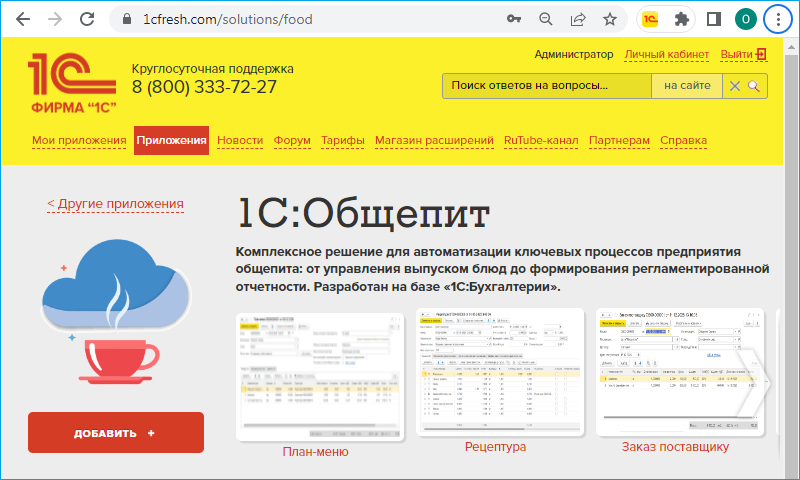Open 'Мои приложения' menu item
Image resolution: width=800 pixels, height=480 pixels.
79,140
